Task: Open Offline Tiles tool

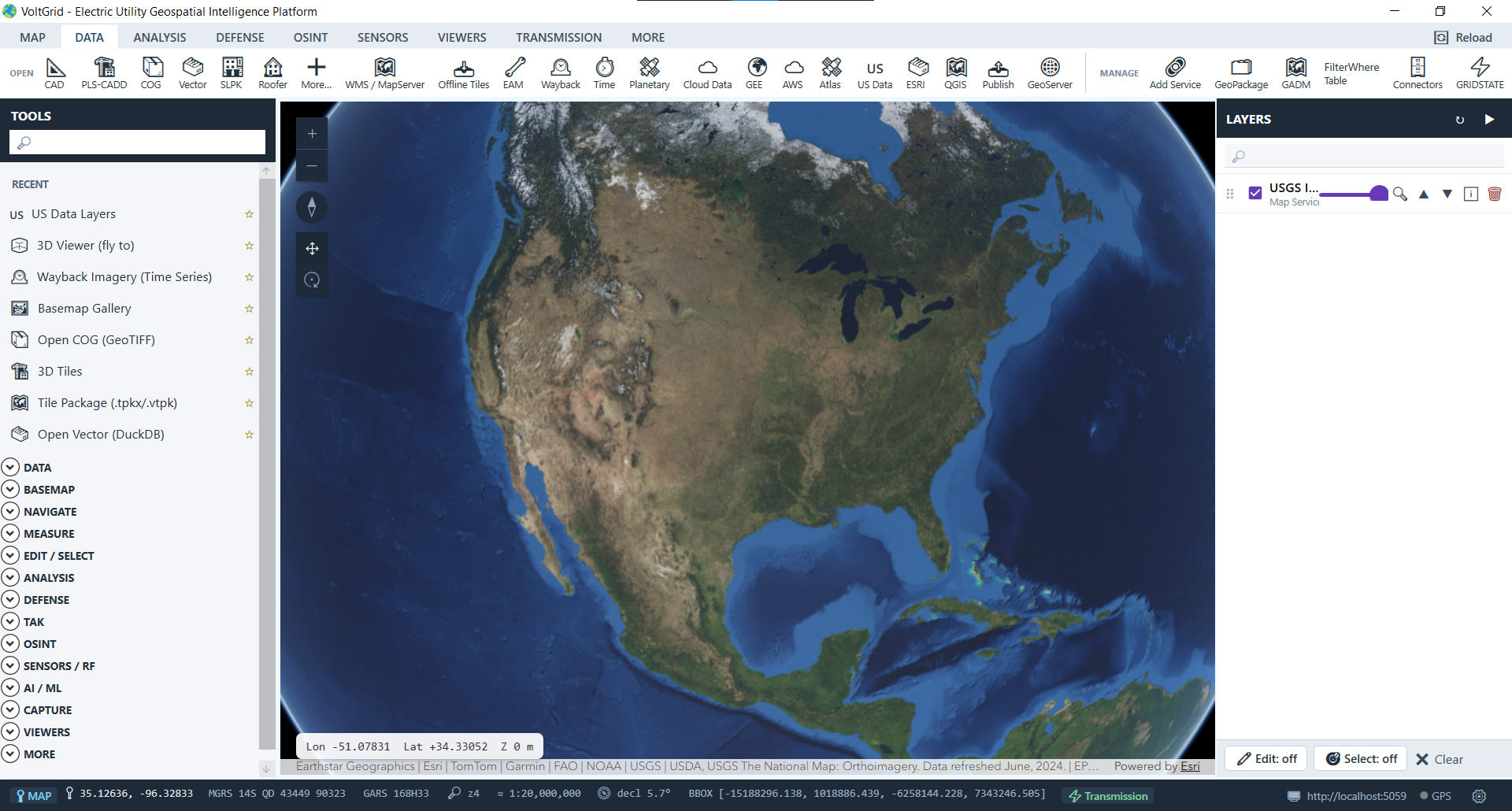Action: [x=464, y=73]
